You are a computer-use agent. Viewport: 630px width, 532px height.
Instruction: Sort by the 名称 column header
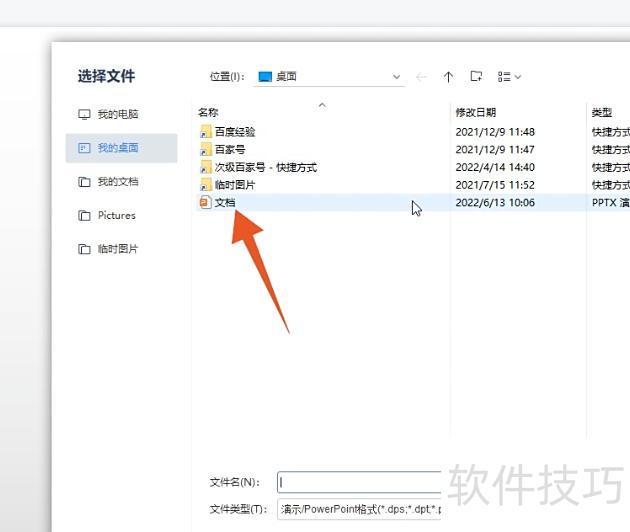(x=208, y=113)
